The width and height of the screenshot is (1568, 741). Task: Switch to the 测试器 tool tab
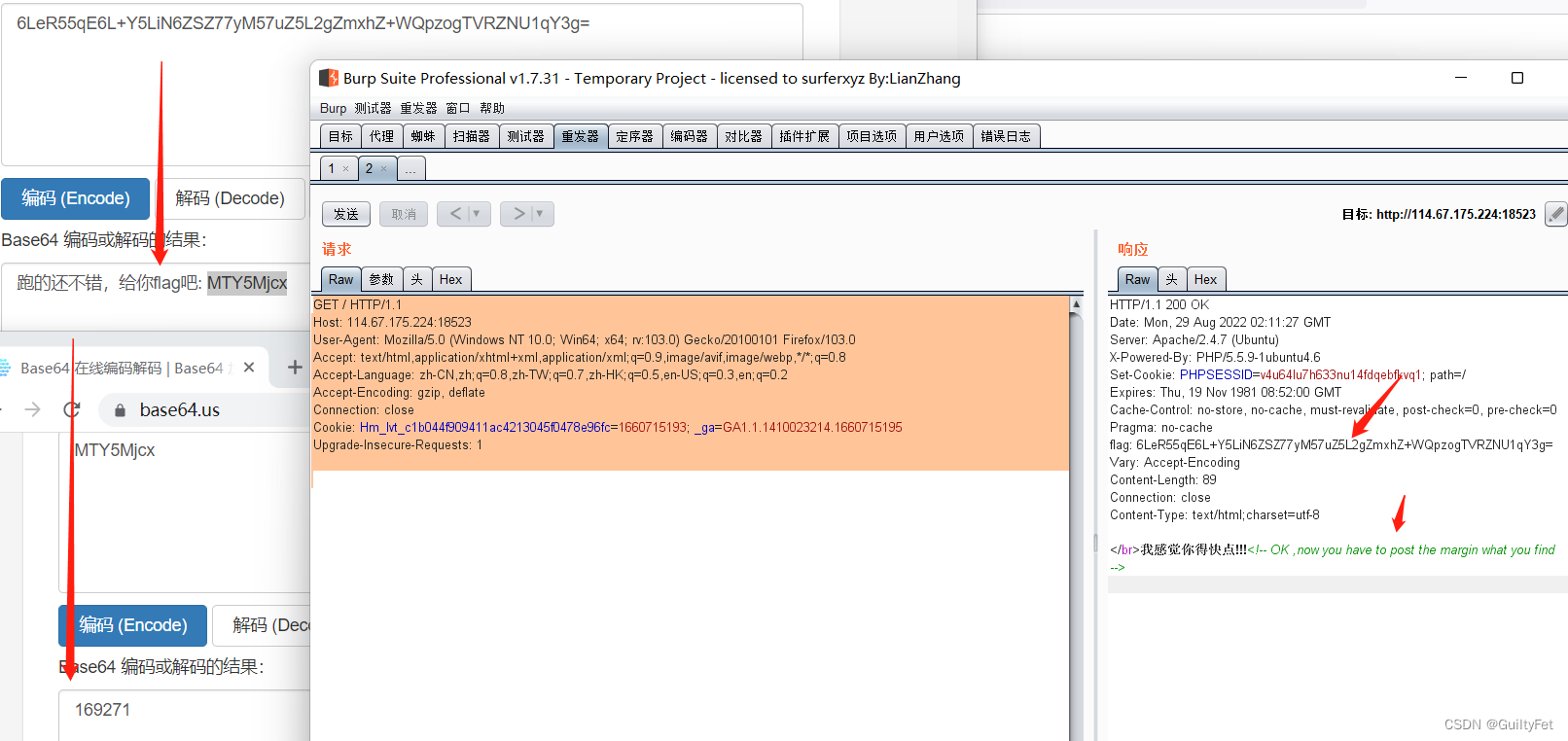[526, 136]
